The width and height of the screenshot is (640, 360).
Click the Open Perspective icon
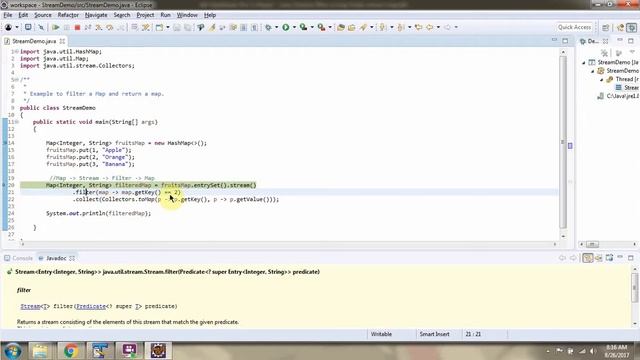click(605, 27)
